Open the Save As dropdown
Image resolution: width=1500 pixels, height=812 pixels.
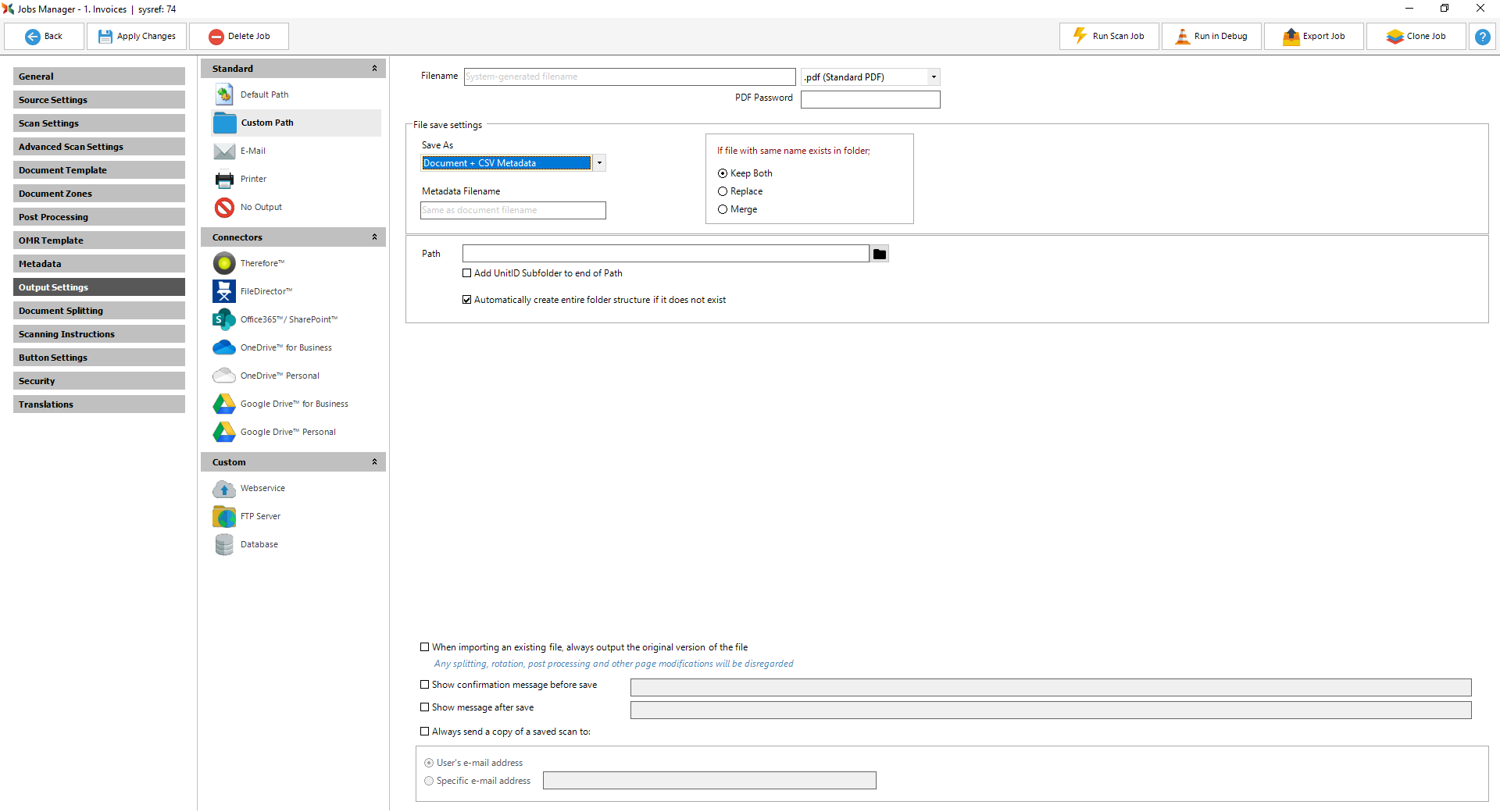pyautogui.click(x=599, y=163)
